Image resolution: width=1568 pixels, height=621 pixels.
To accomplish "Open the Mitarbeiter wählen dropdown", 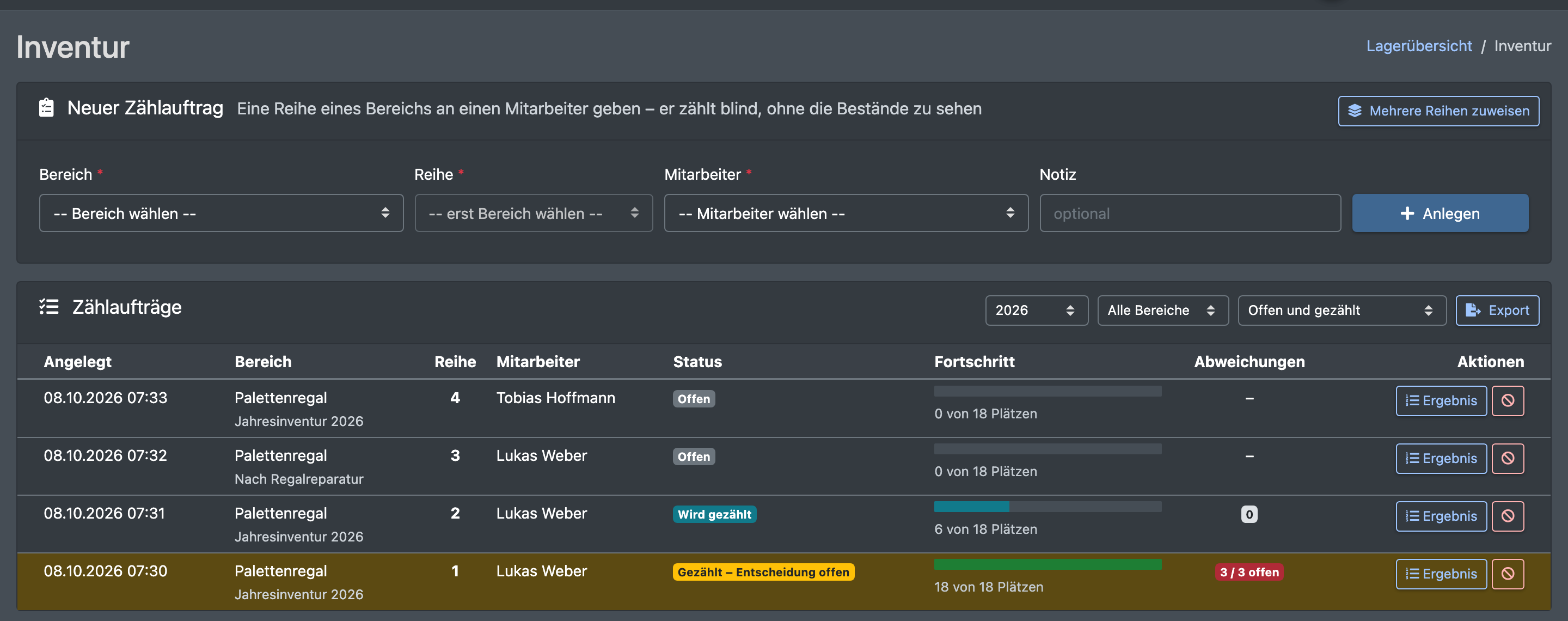I will pyautogui.click(x=846, y=213).
